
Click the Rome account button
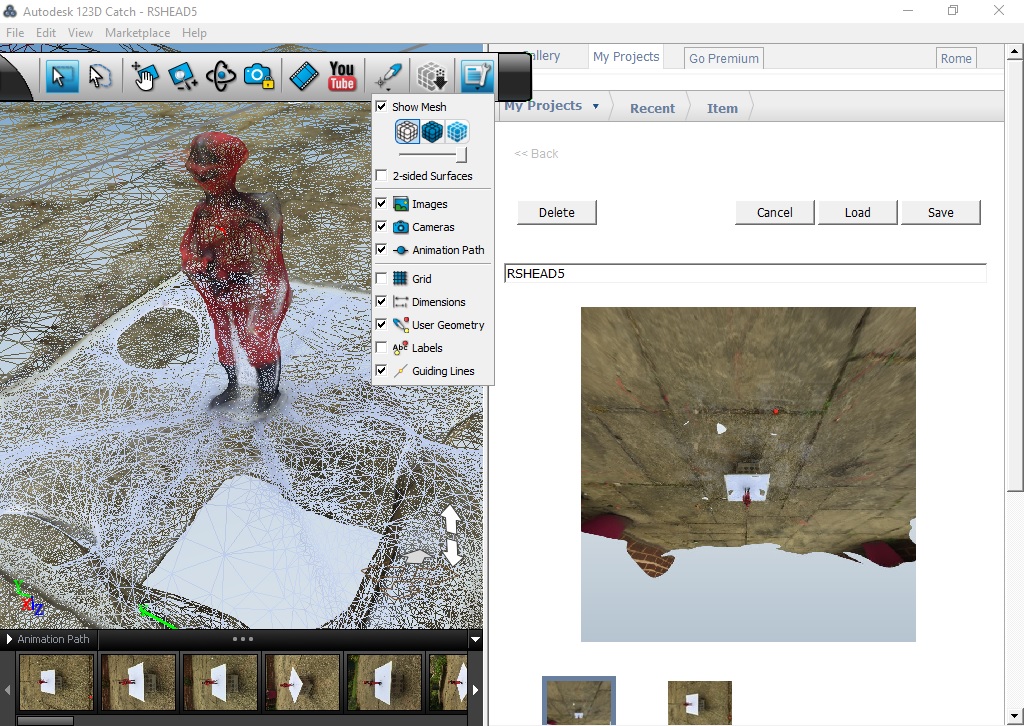(956, 58)
